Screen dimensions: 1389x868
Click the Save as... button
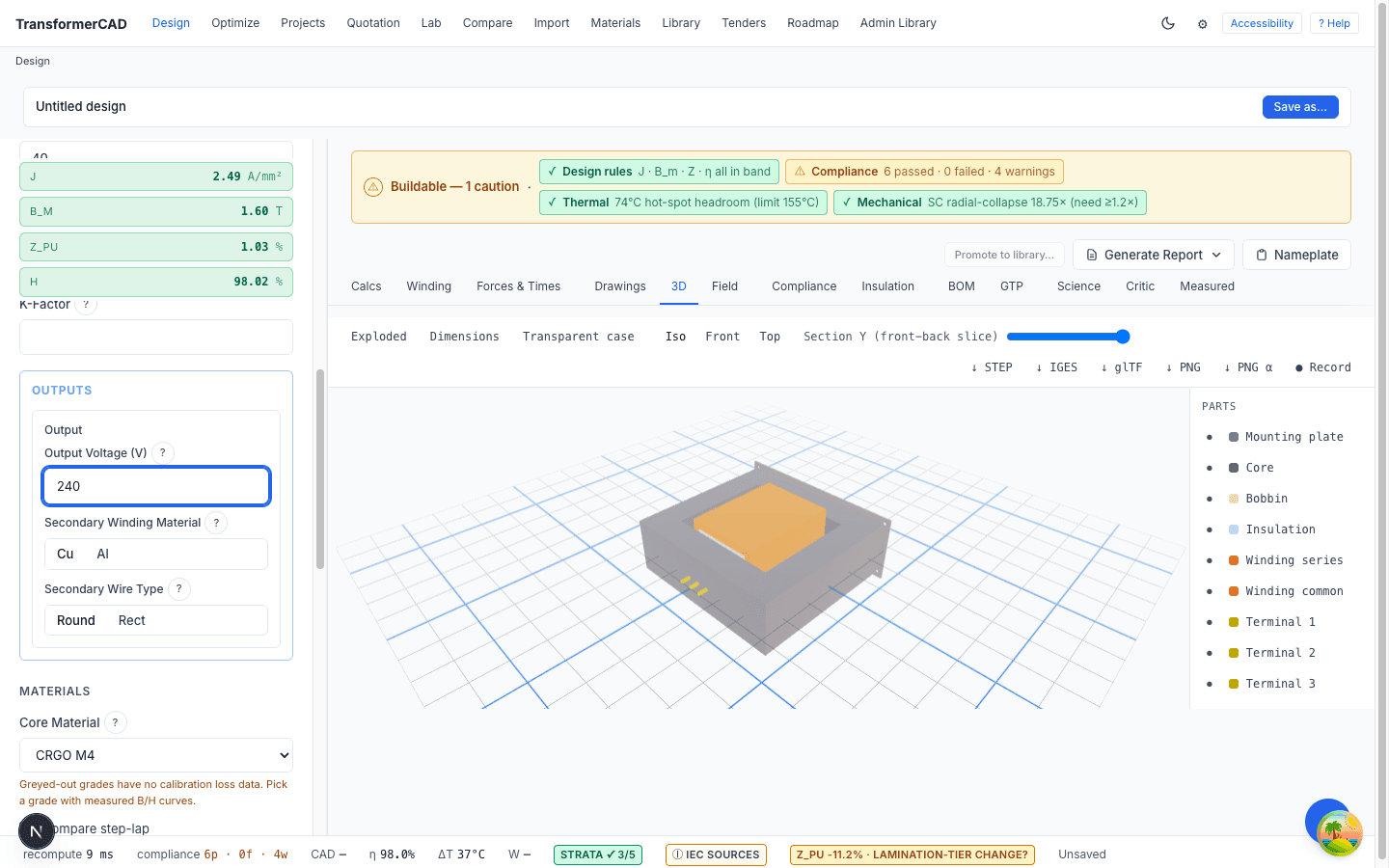[x=1300, y=107]
